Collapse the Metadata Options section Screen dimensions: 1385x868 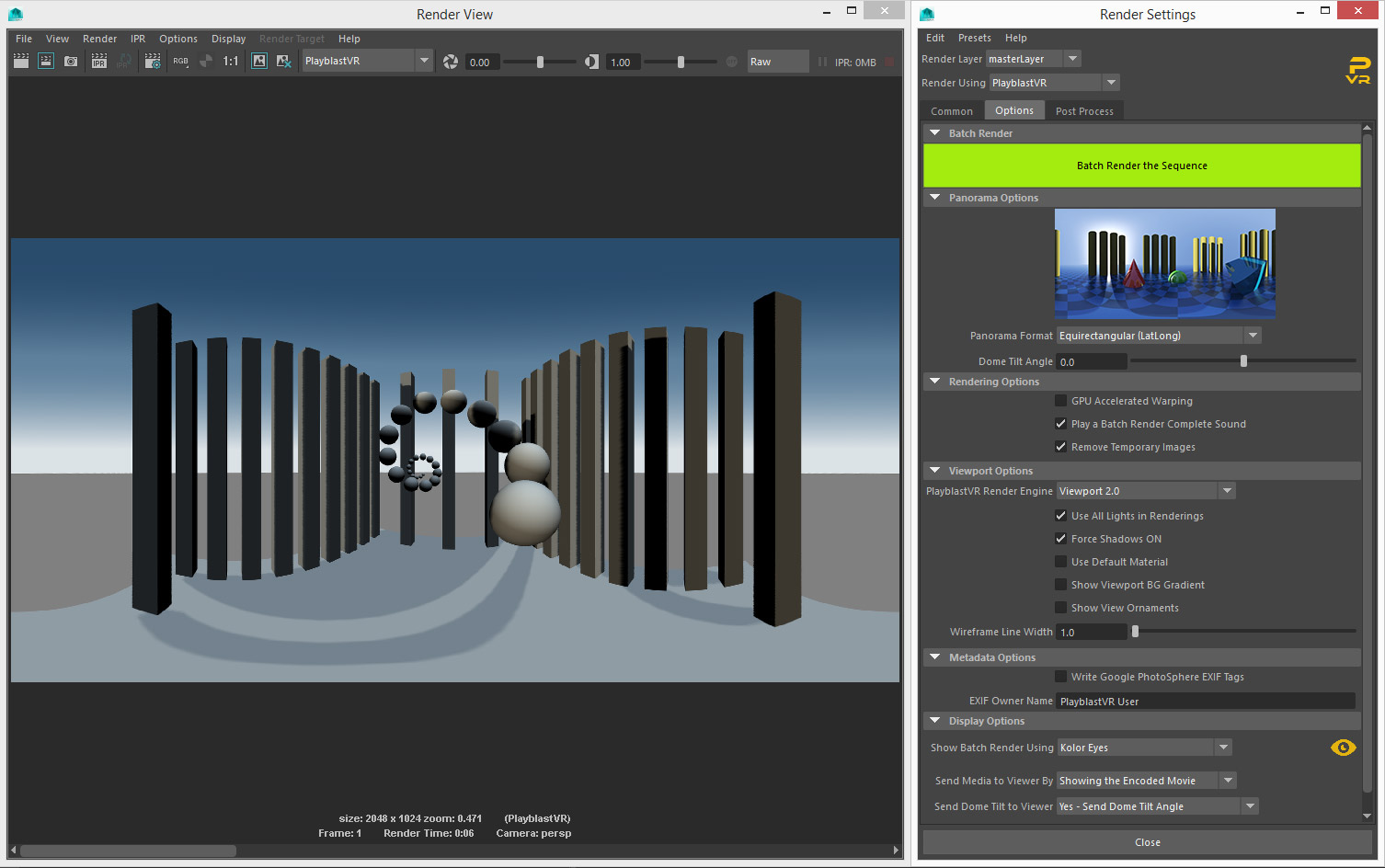coord(935,657)
